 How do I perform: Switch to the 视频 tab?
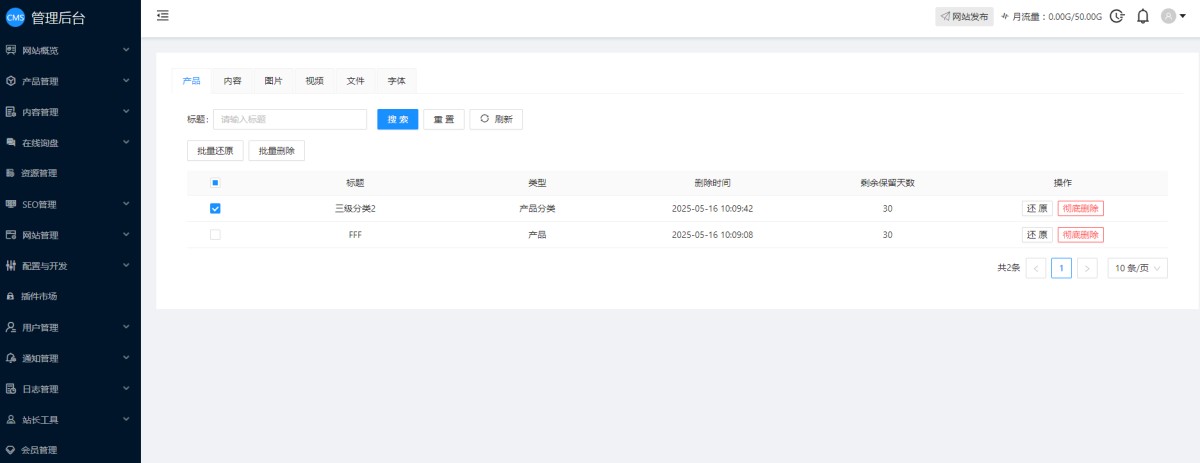click(314, 81)
